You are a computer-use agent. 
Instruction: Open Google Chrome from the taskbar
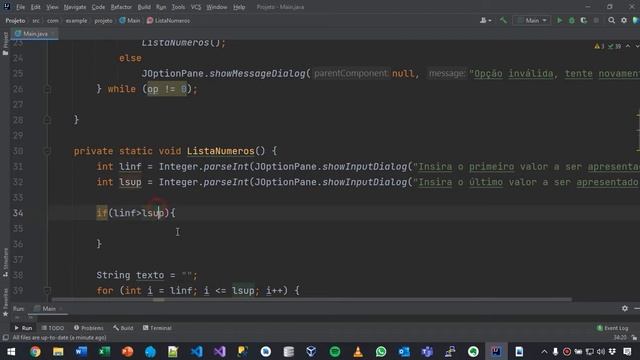tap(35, 351)
